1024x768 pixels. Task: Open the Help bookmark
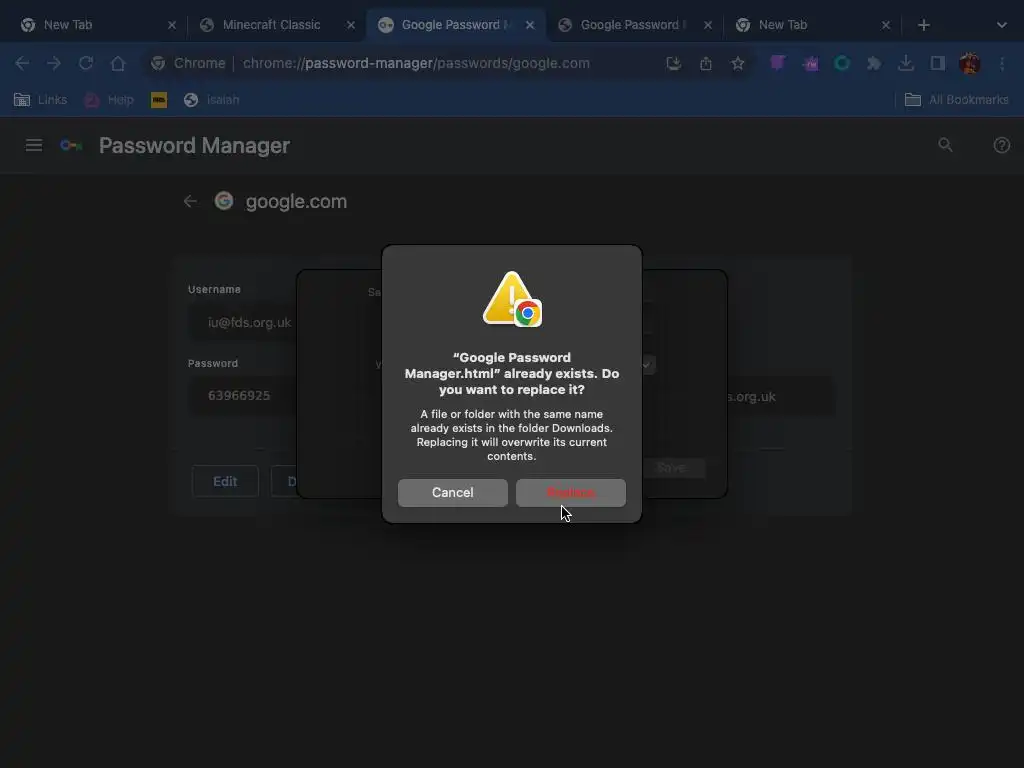point(109,100)
